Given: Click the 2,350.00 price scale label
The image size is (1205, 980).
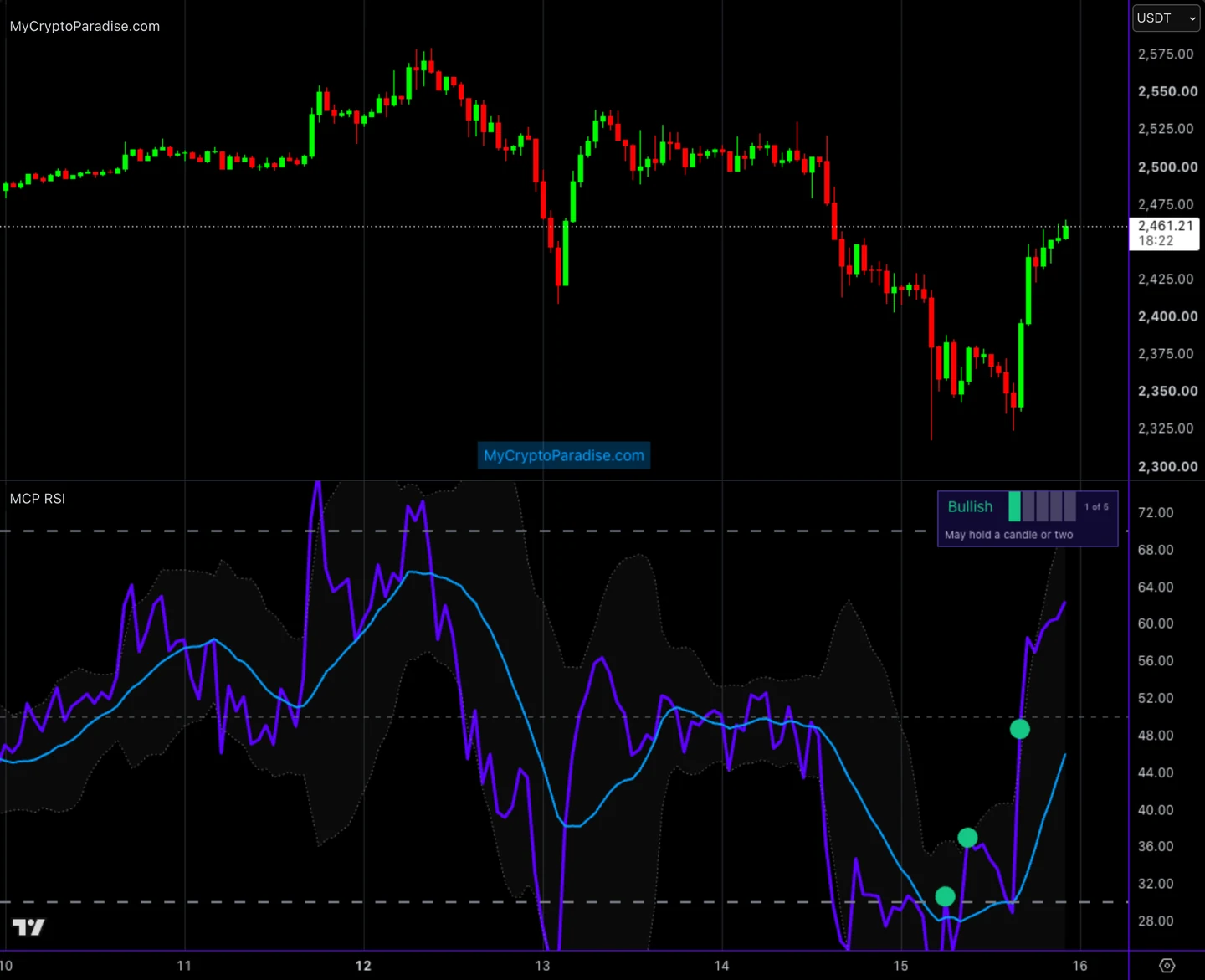Looking at the screenshot, I should 1167,392.
